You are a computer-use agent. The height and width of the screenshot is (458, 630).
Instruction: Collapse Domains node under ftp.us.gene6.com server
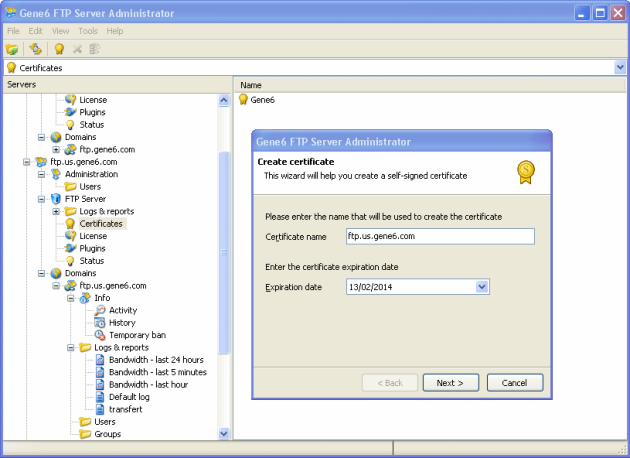[41, 274]
